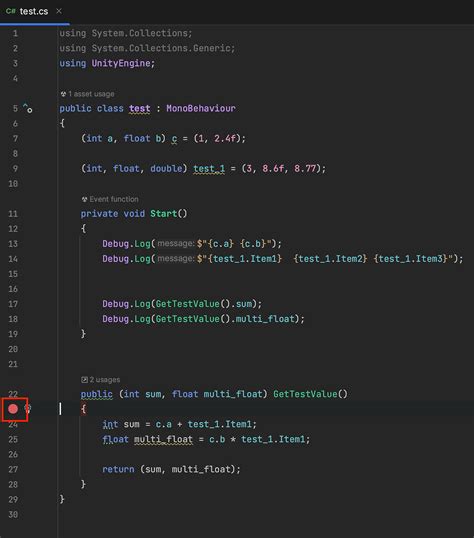Click the 'message:' hint on line 14

tap(176, 258)
